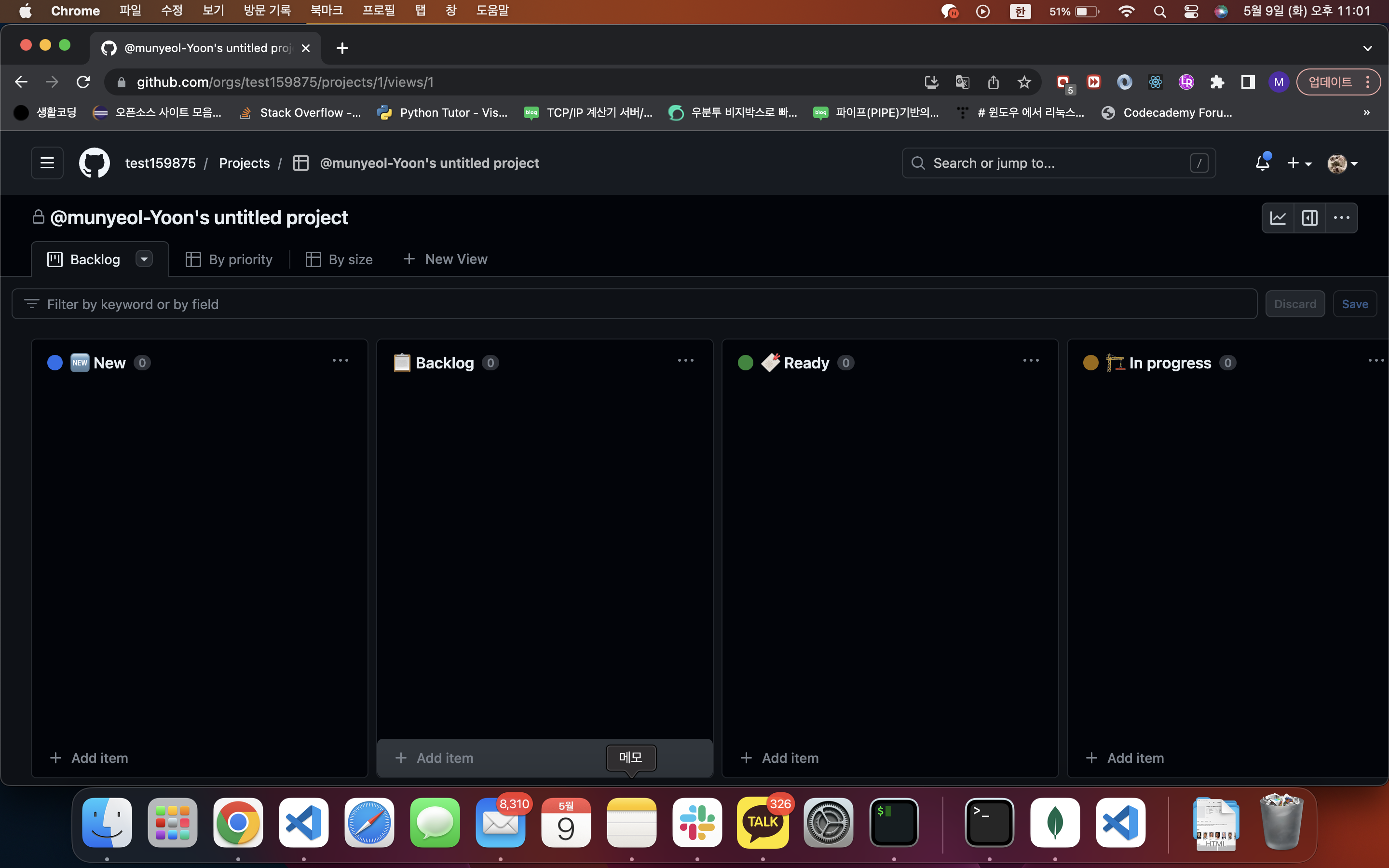This screenshot has width=1389, height=868.
Task: Open macOS Control Center toggles icon
Action: click(x=1191, y=12)
